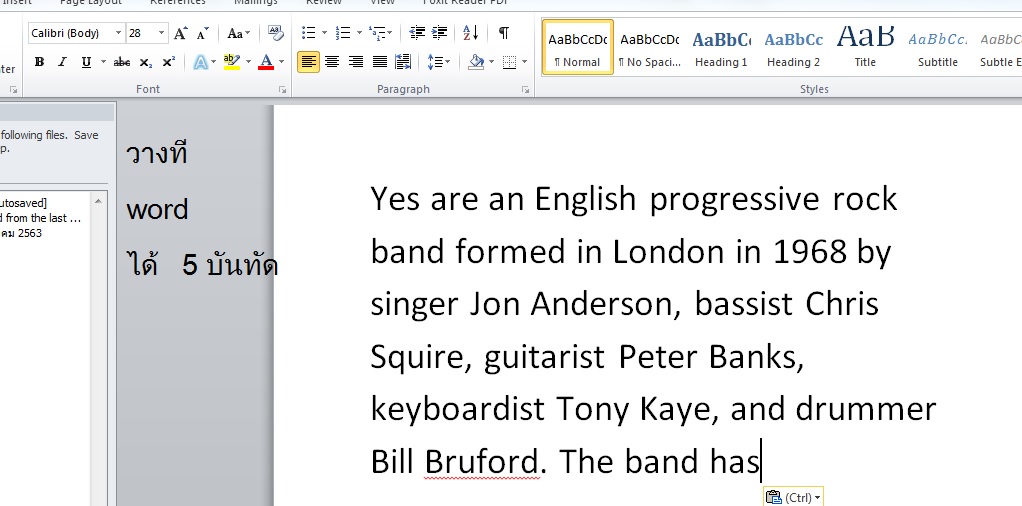The image size is (1022, 506).
Task: Switch to the Mailings ribbon tab
Action: [x=256, y=3]
